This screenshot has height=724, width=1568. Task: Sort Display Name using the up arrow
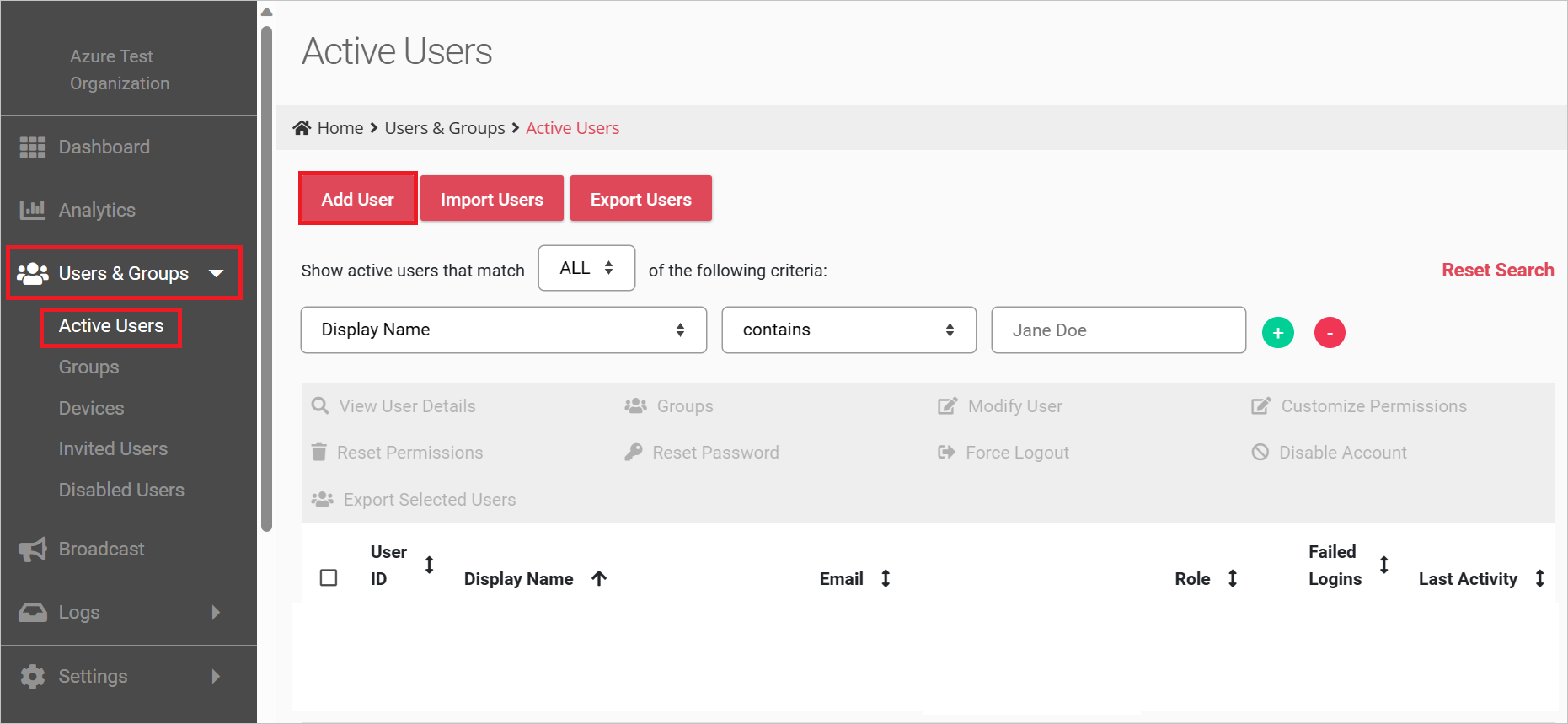point(599,578)
